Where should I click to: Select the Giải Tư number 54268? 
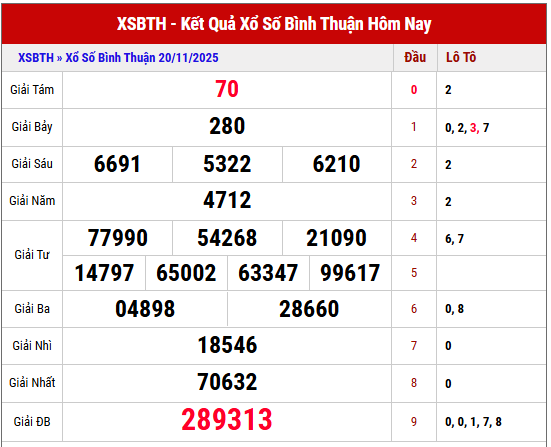click(227, 238)
